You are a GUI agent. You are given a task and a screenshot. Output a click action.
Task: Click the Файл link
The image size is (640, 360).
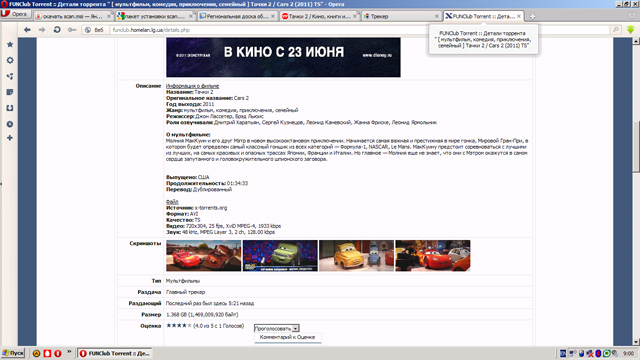[x=172, y=202]
